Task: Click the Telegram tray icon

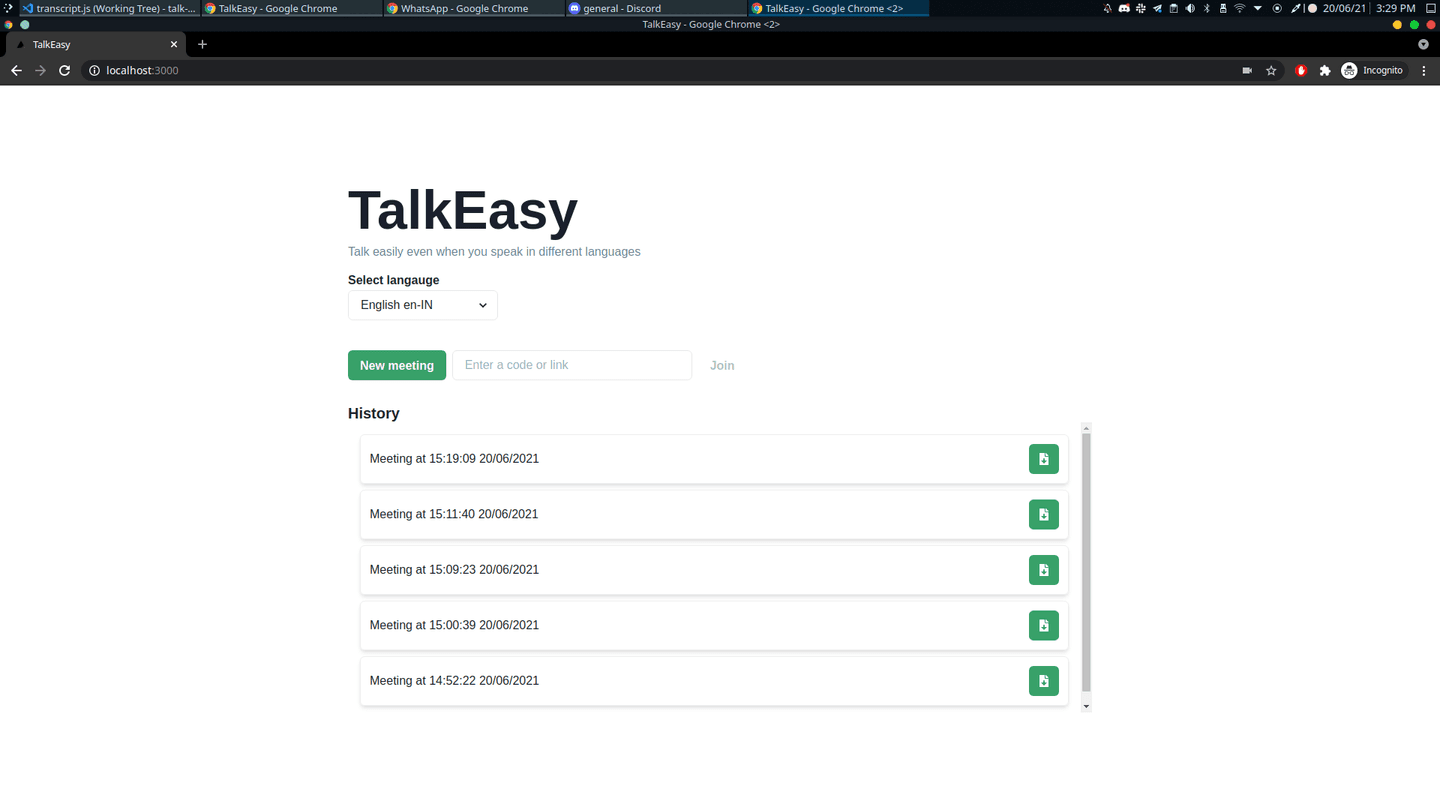Action: [1157, 8]
